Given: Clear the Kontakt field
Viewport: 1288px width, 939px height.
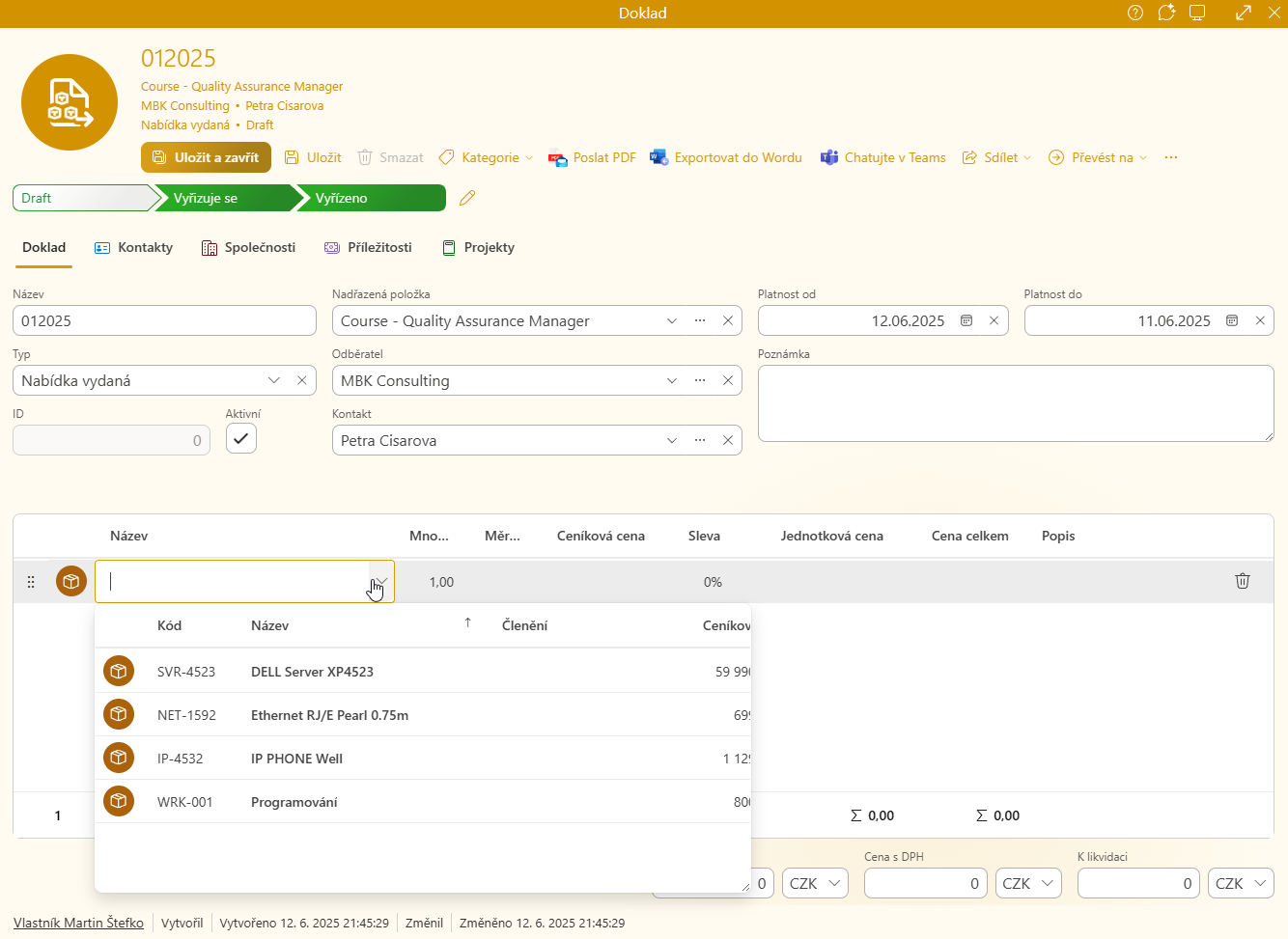Looking at the screenshot, I should coord(728,440).
